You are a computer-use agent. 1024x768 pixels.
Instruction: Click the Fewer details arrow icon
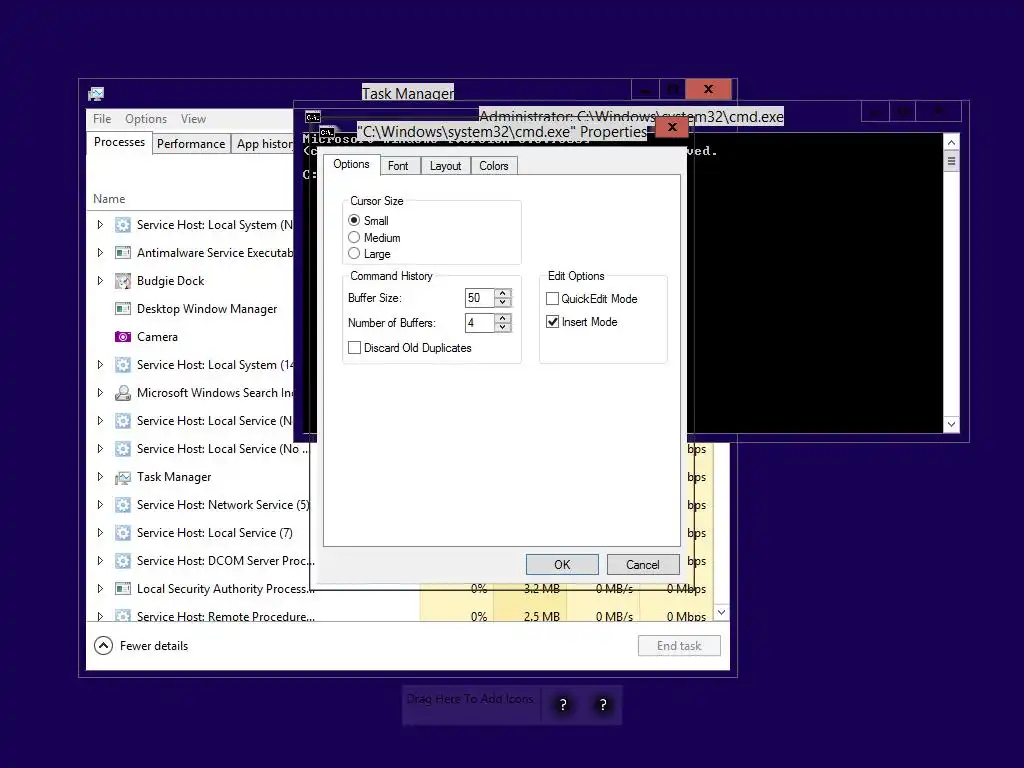click(103, 646)
